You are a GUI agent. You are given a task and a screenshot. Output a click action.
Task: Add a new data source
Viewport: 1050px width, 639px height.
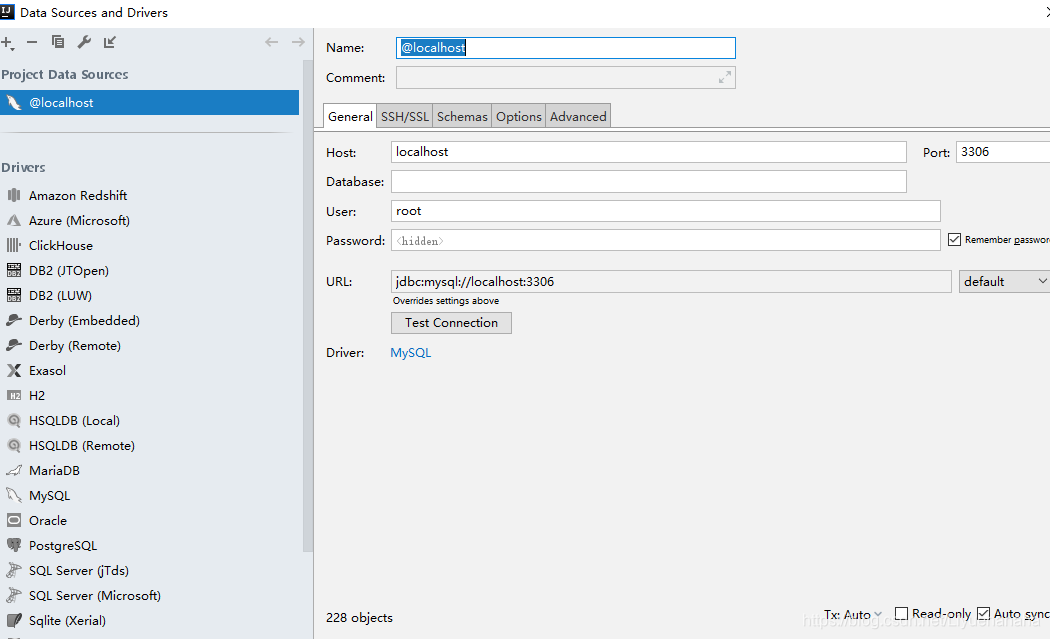click(8, 42)
